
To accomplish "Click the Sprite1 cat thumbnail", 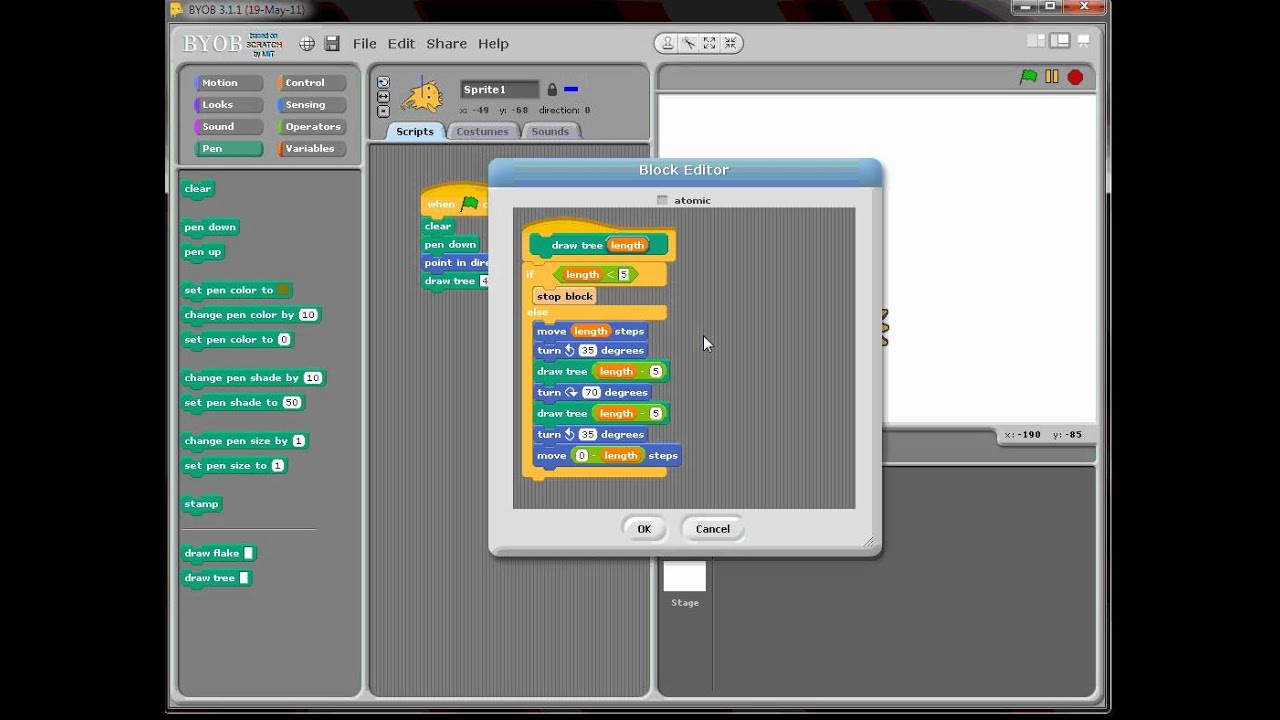I will click(422, 96).
